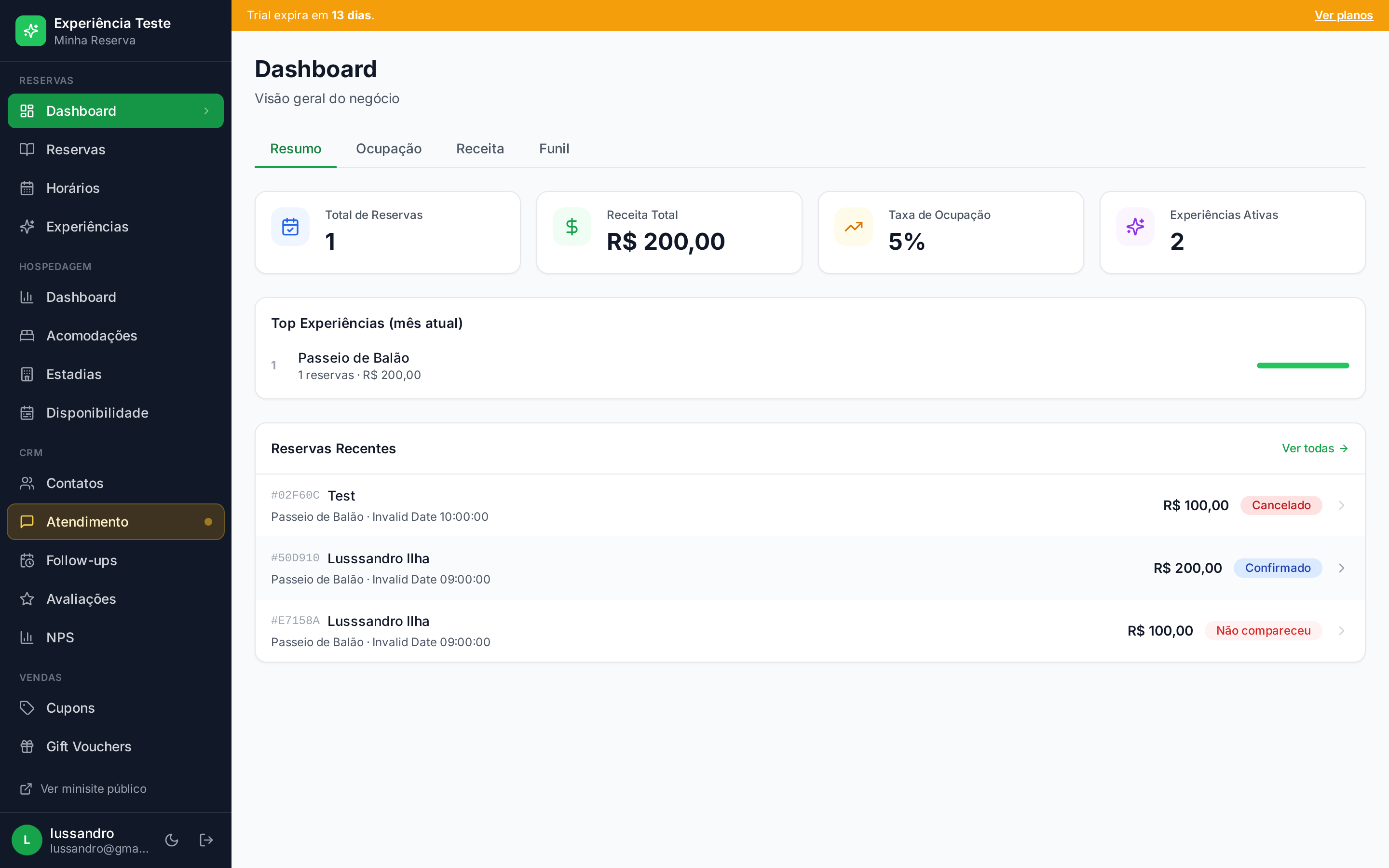The image size is (1389, 868).
Task: Open reservation #50D910 via its chevron
Action: tap(1341, 568)
